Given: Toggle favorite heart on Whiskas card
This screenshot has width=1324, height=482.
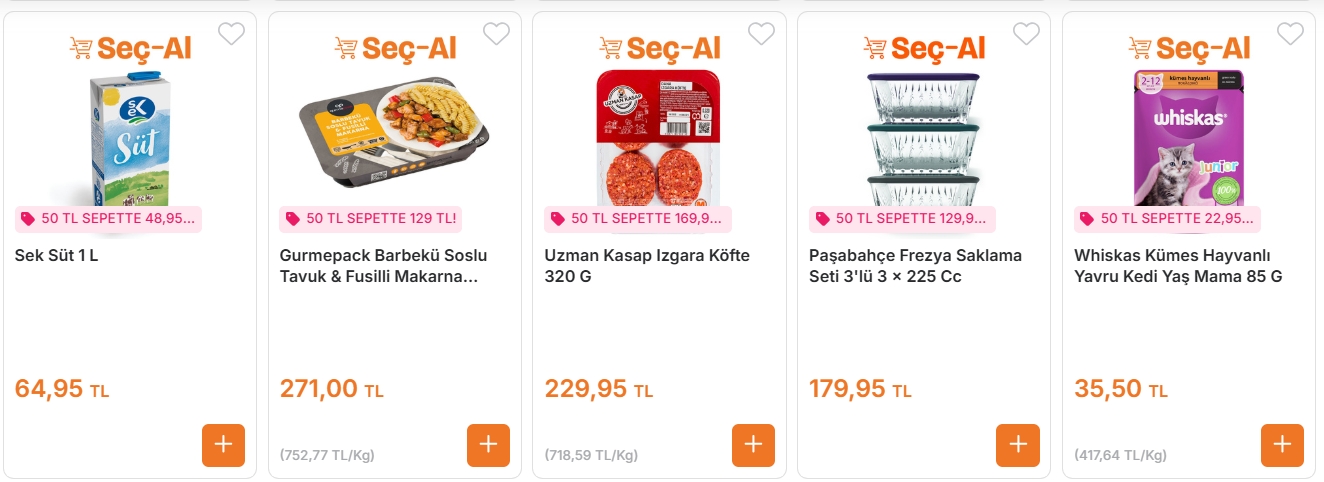Looking at the screenshot, I should (x=1290, y=34).
